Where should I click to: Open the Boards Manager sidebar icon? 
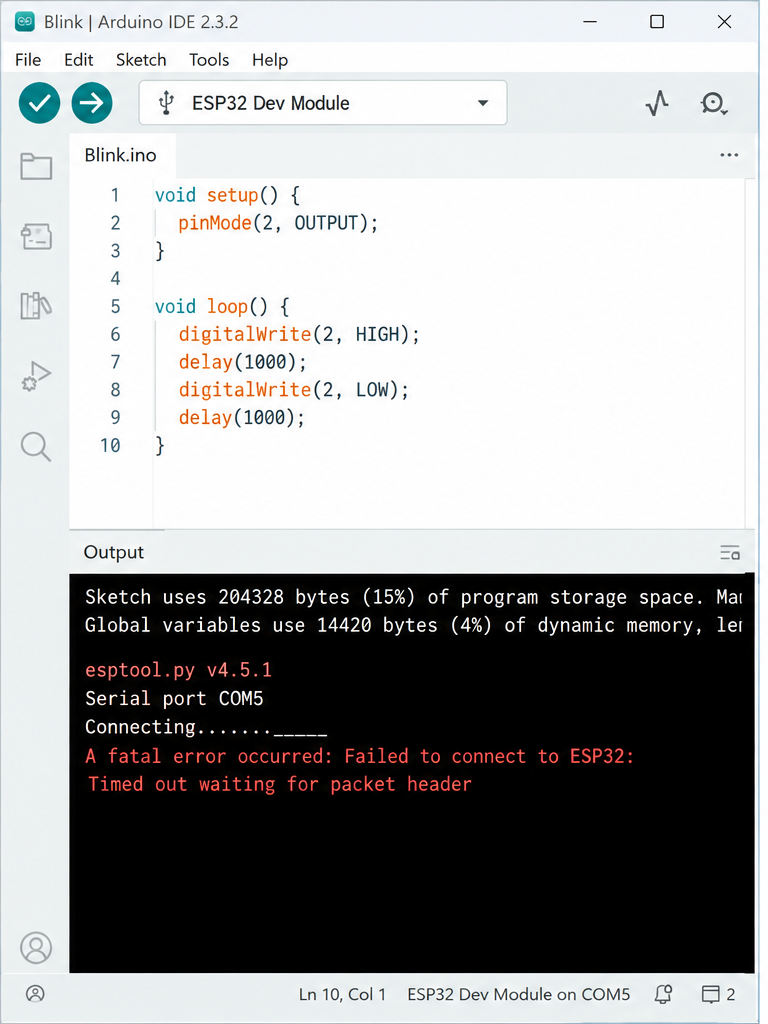point(36,236)
